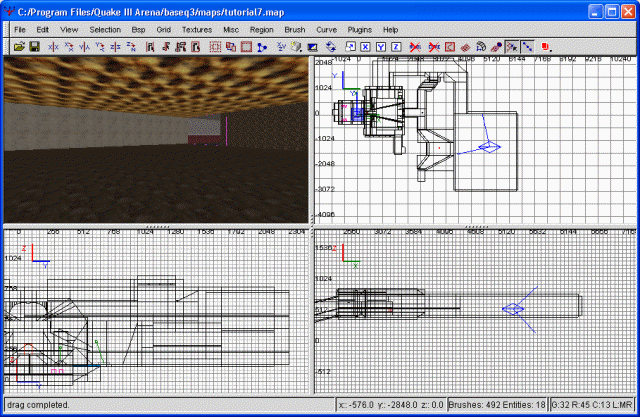This screenshot has width=640, height=417.
Task: Rotate selection around the Y axis
Action: point(100,47)
